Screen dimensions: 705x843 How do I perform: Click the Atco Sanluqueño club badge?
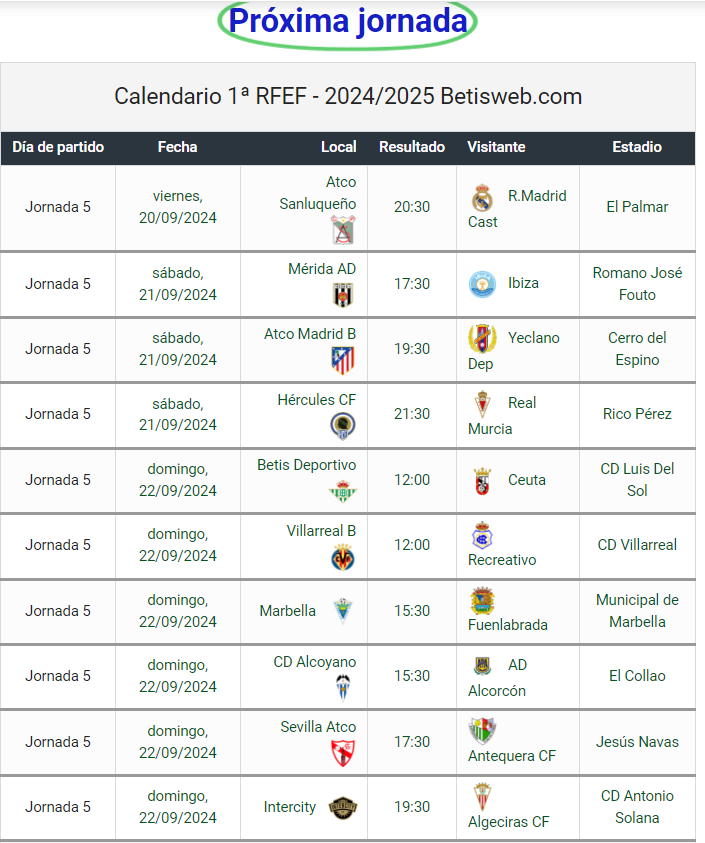pyautogui.click(x=343, y=230)
